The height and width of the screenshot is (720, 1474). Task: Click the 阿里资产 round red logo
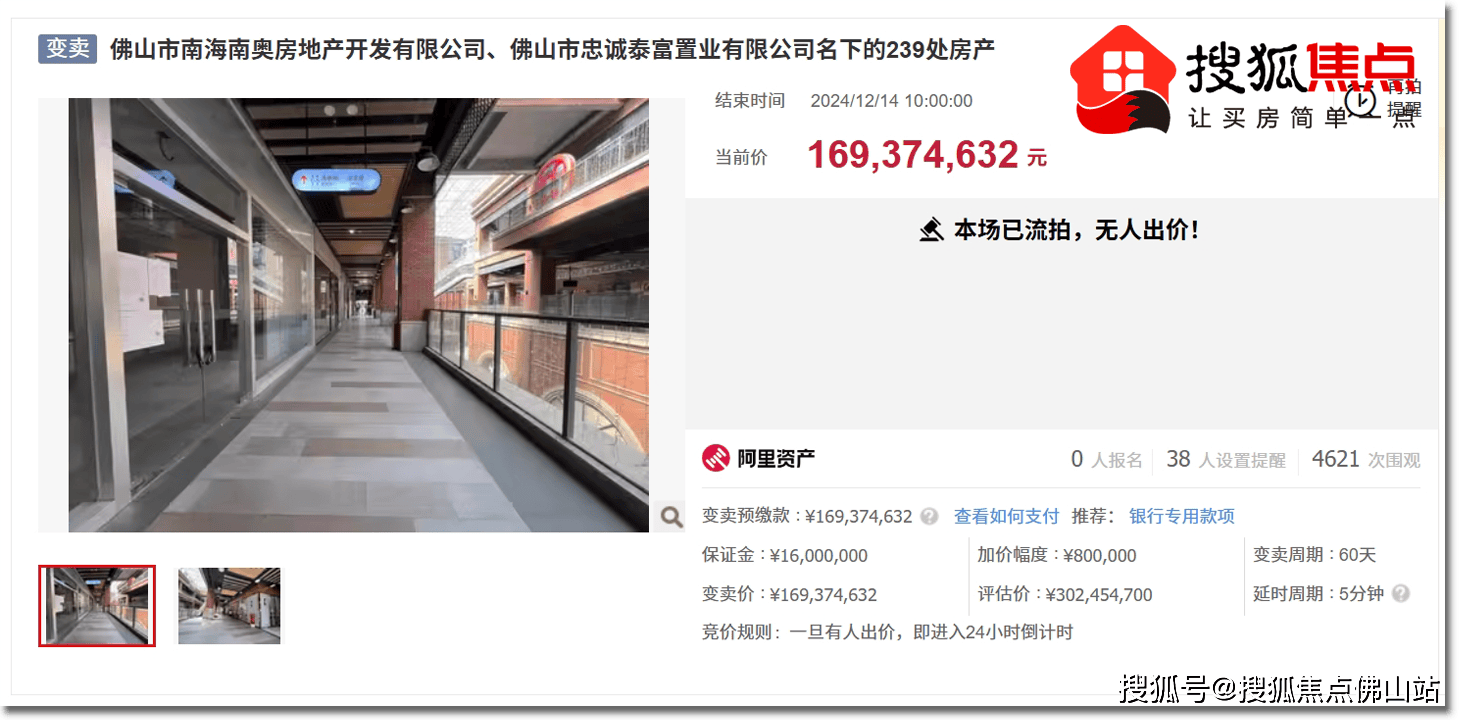716,459
